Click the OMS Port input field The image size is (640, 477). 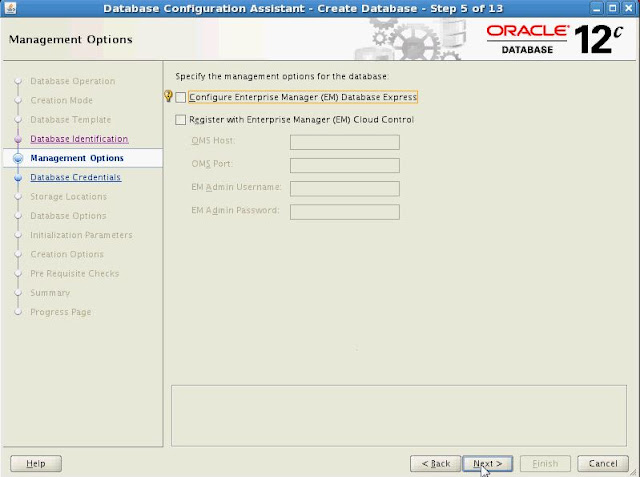pyautogui.click(x=344, y=165)
